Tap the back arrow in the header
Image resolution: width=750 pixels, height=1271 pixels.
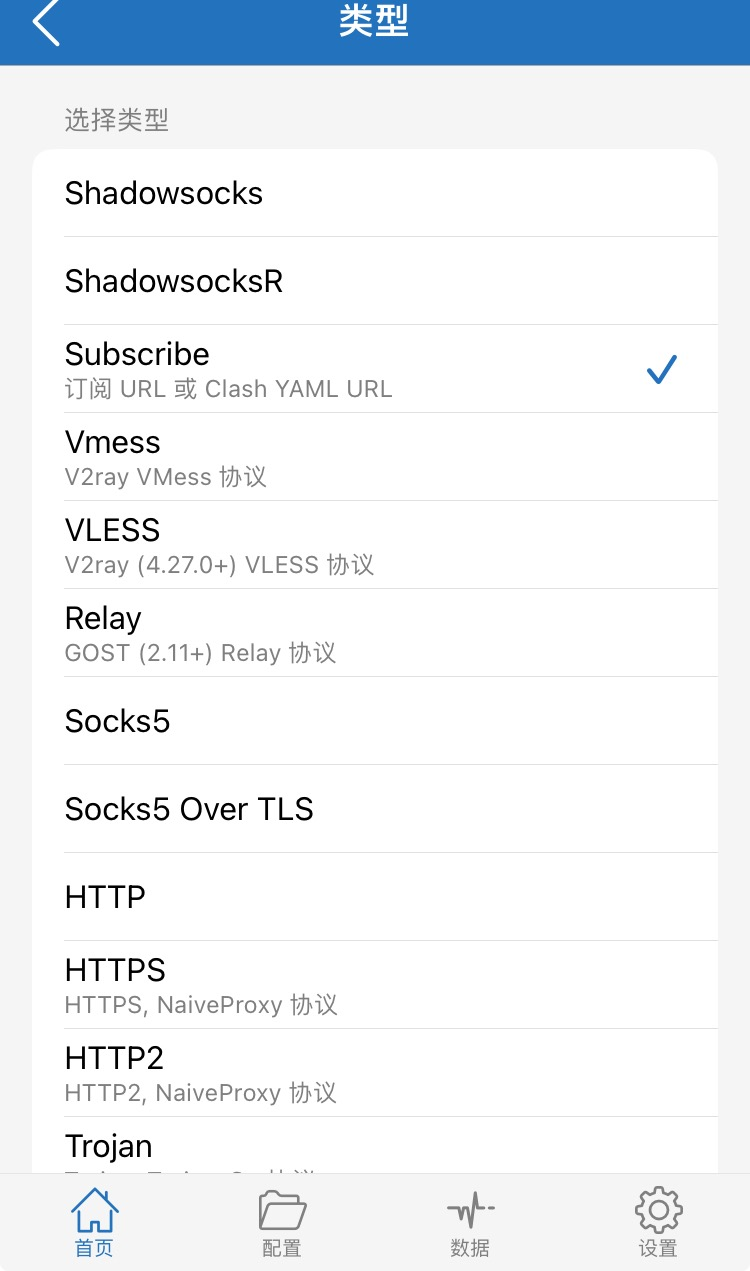(x=46, y=24)
